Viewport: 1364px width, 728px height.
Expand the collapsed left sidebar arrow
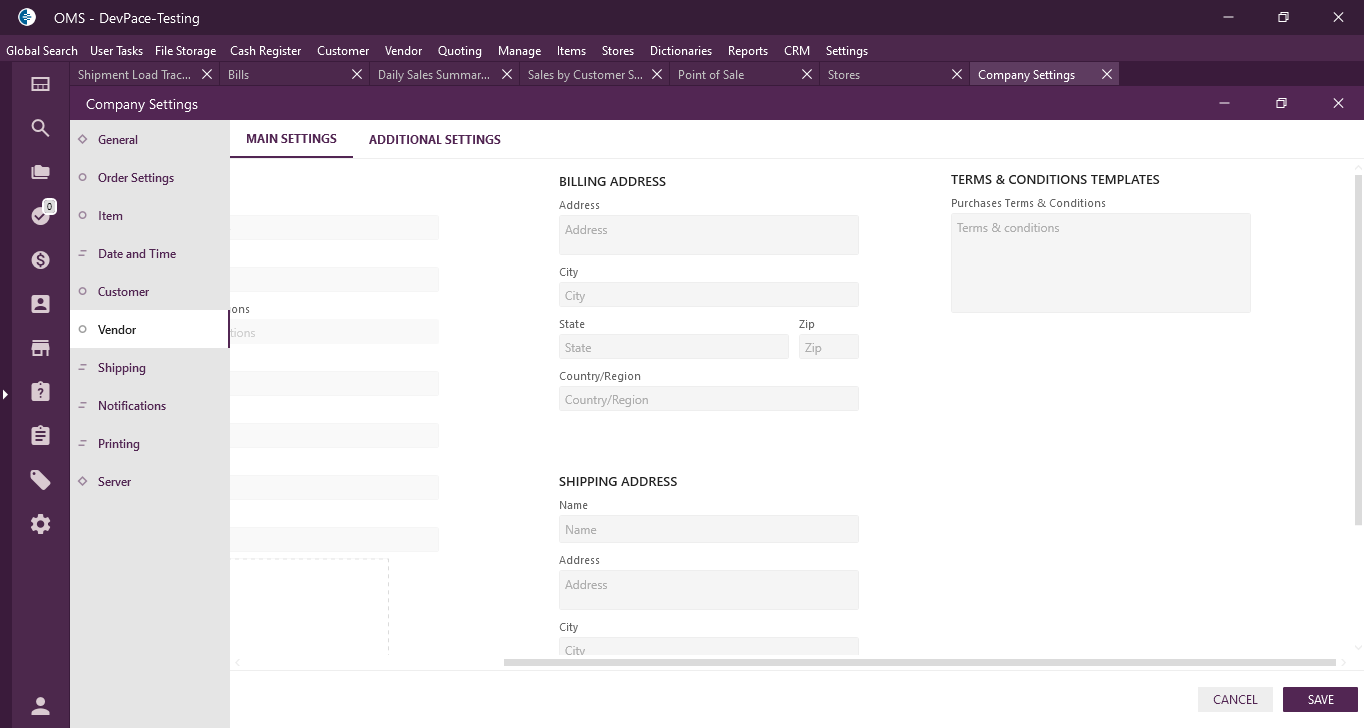point(5,395)
